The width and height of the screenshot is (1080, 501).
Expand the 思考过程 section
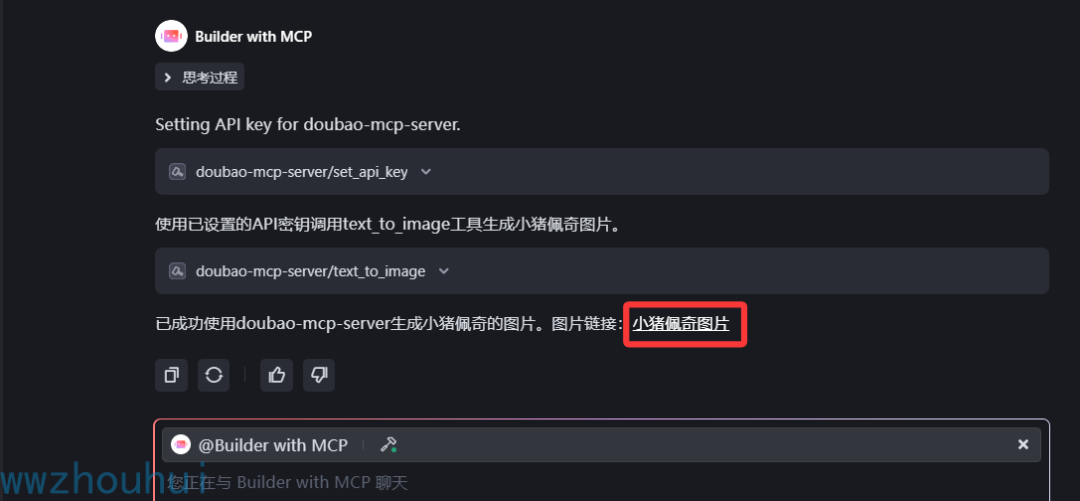[167, 78]
